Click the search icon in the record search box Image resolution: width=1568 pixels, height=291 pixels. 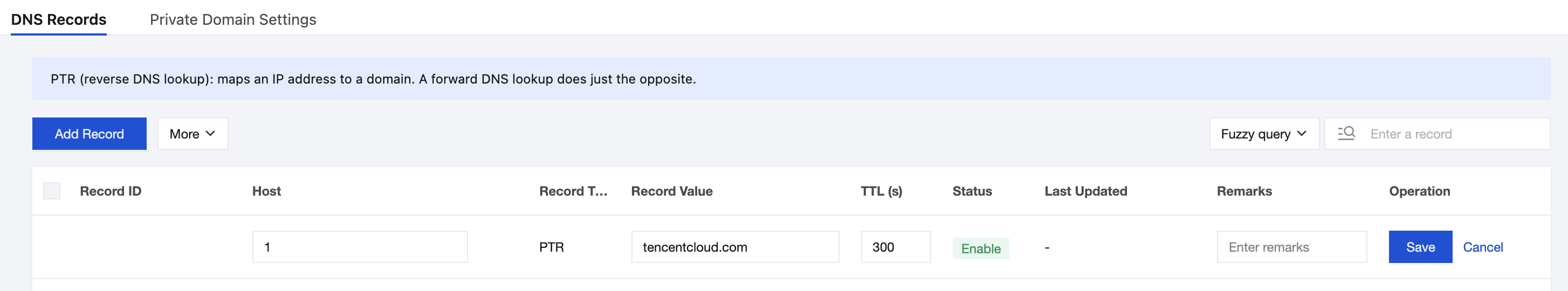click(x=1346, y=133)
